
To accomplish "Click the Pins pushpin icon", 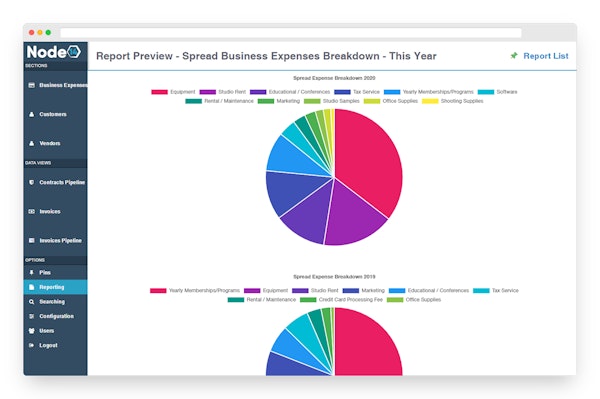I will click(x=32, y=272).
